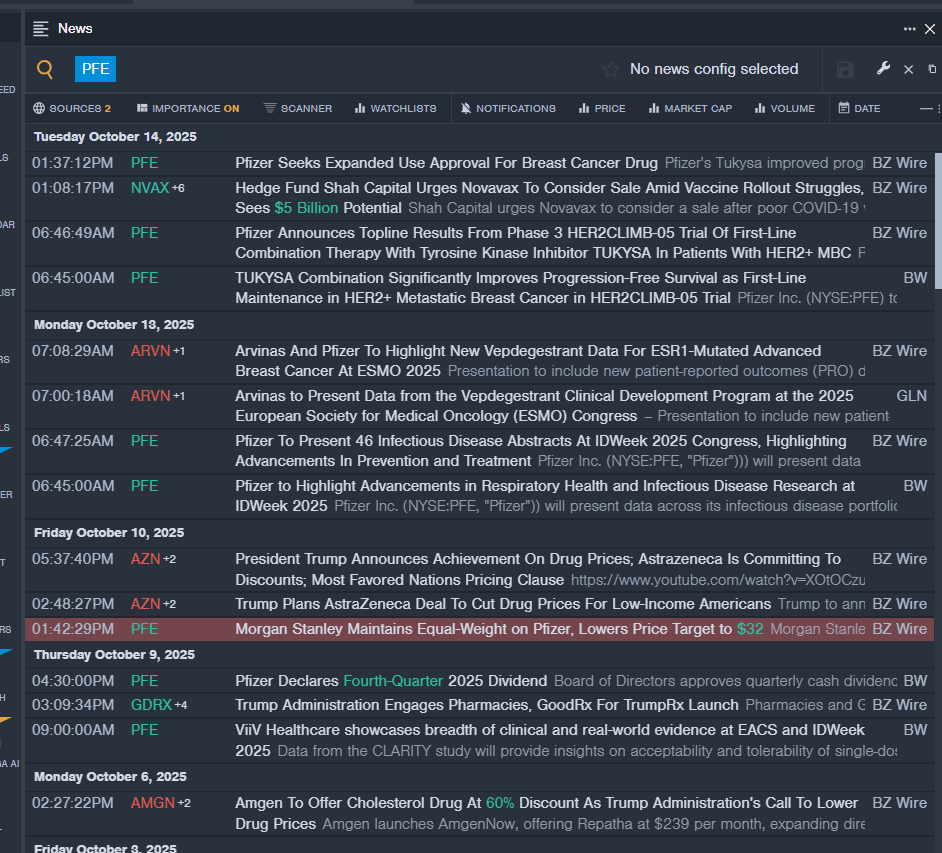Open the Watchlists filter dropdown
This screenshot has width=942, height=853.
[x=395, y=108]
